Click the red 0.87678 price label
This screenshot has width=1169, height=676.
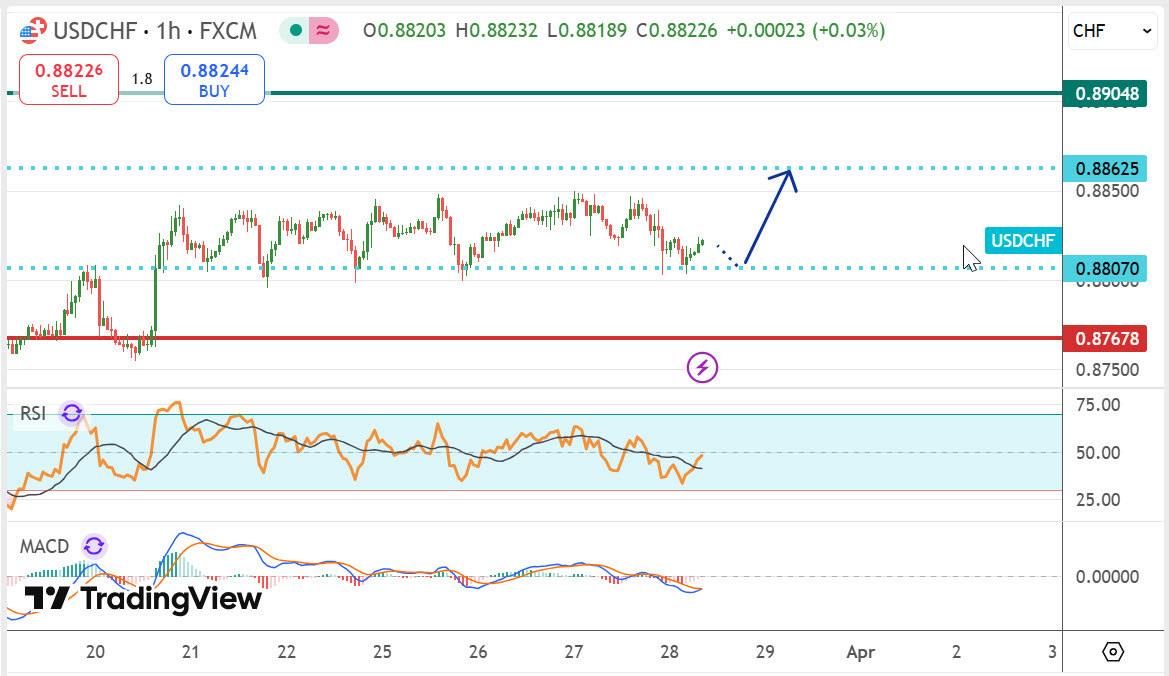[1104, 339]
